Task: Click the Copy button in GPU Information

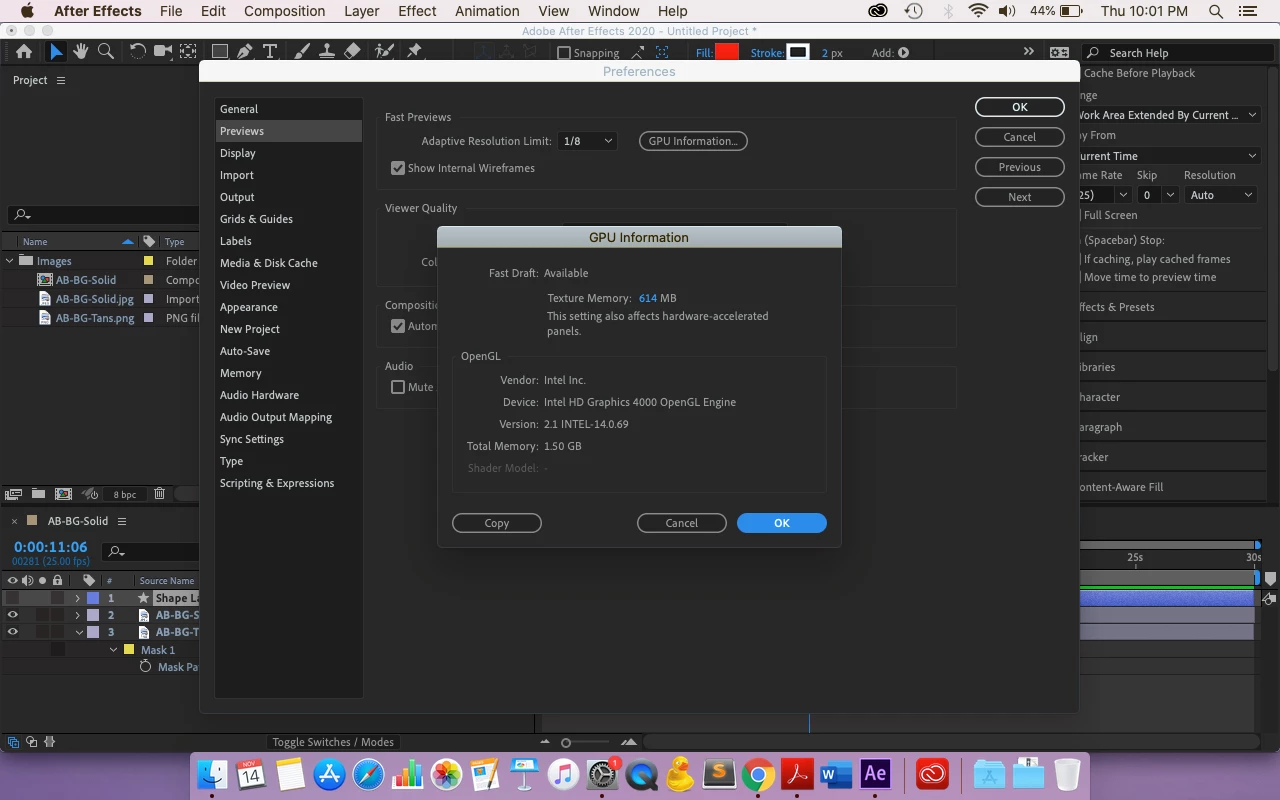Action: coord(497,523)
